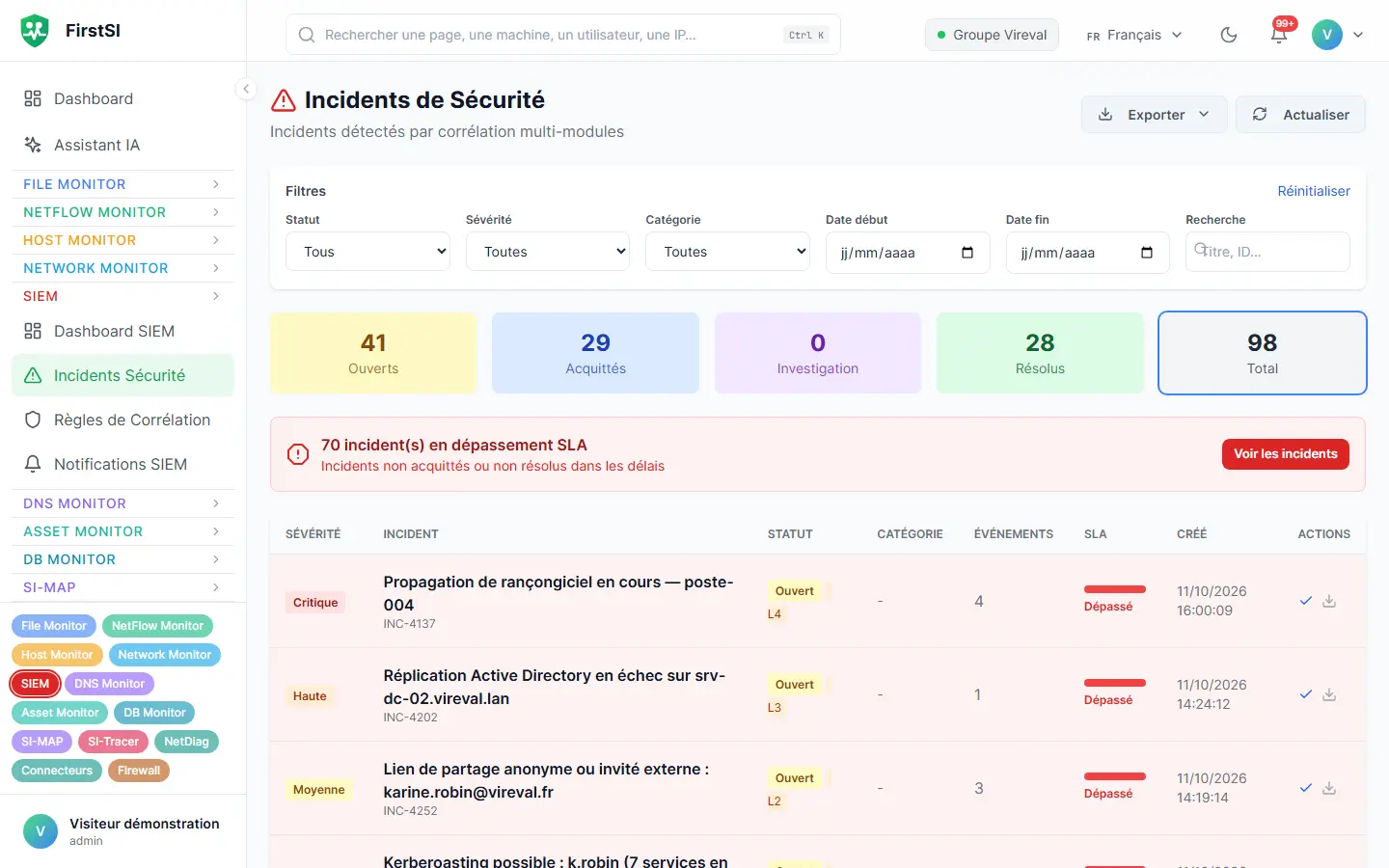Viewport: 1389px width, 868px height.
Task: Open the Exporter dropdown button
Action: (1154, 115)
